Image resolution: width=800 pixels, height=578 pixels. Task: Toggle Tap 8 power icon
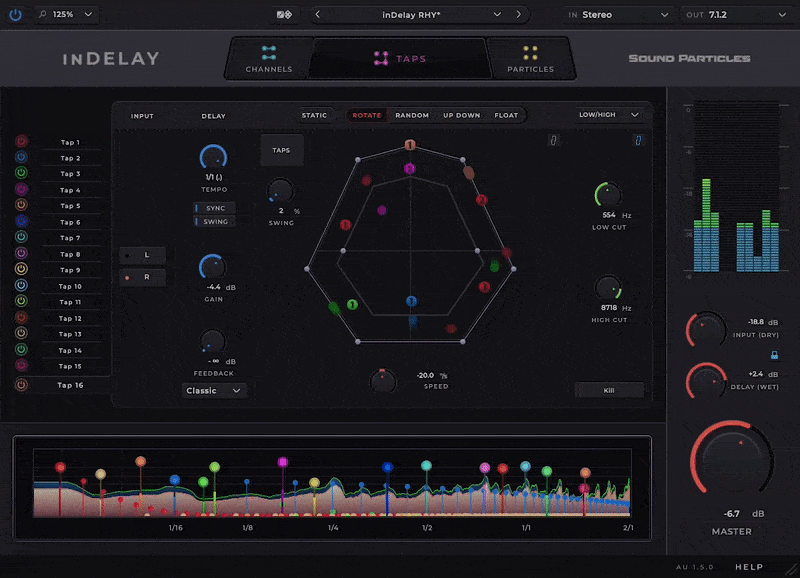click(21, 253)
